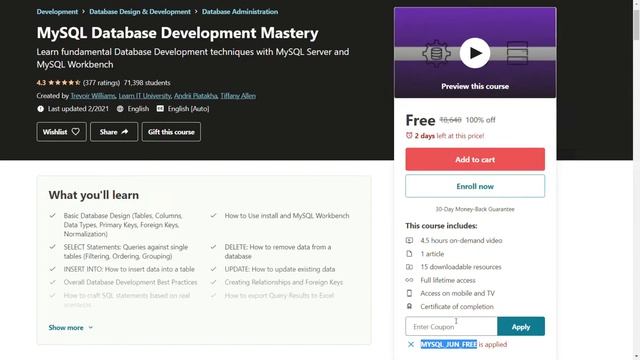The height and width of the screenshot is (360, 640).
Task: Open the Development breadcrumb link
Action: pyautogui.click(x=57, y=12)
